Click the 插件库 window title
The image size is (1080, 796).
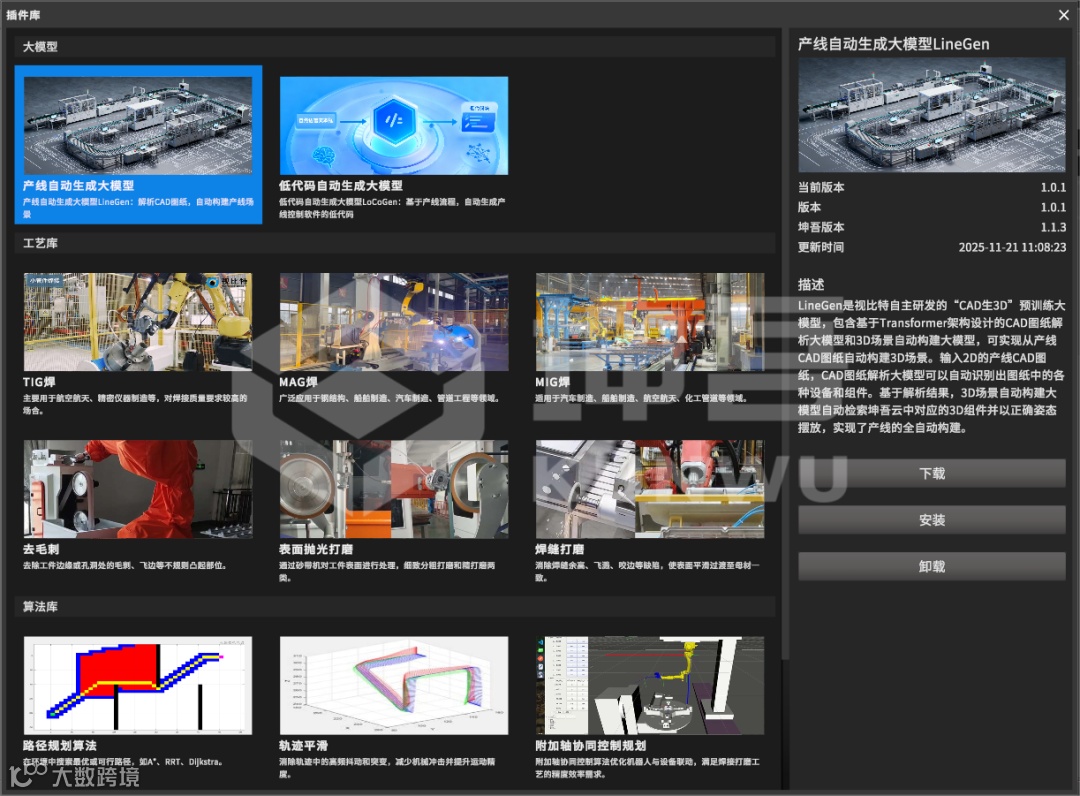(23, 14)
